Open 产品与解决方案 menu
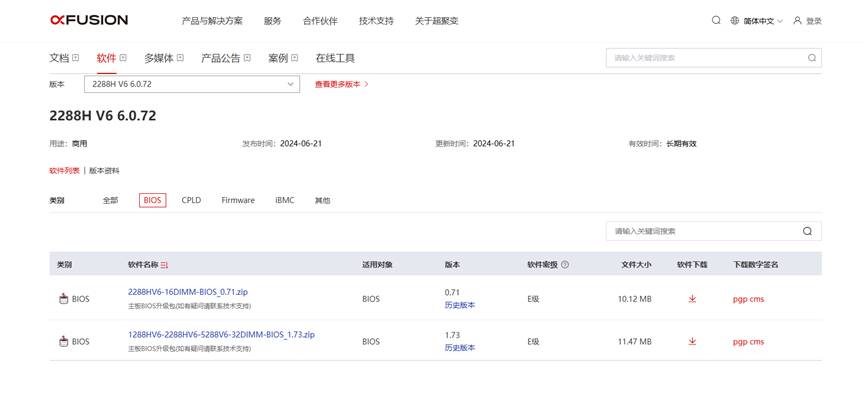Image resolution: width=865 pixels, height=399 pixels. [212, 21]
